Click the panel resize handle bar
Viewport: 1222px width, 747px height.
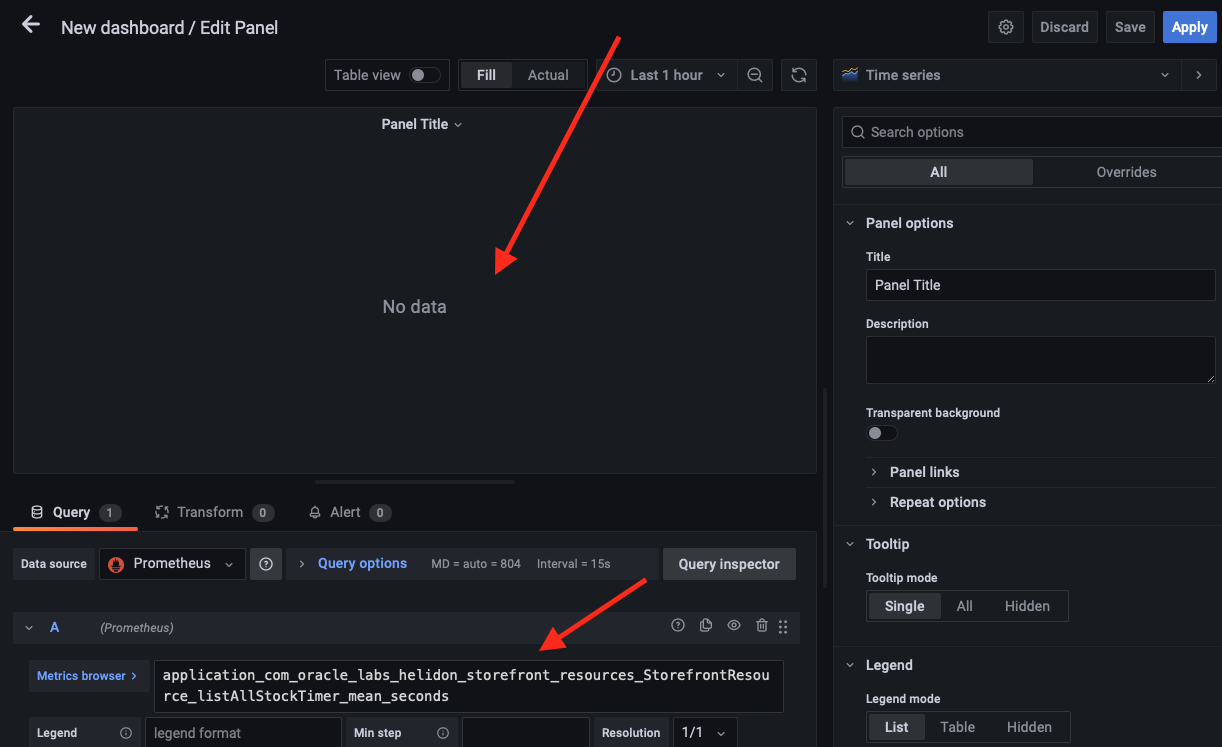coord(415,482)
